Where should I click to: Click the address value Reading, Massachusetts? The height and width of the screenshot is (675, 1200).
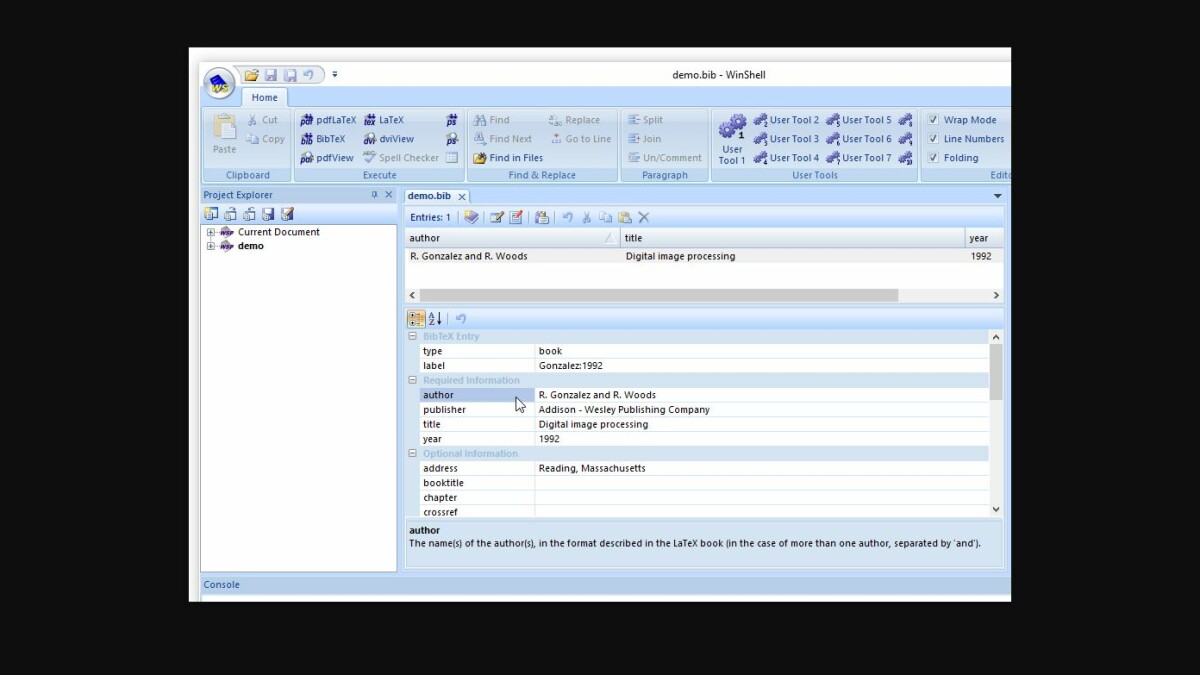(x=761, y=468)
